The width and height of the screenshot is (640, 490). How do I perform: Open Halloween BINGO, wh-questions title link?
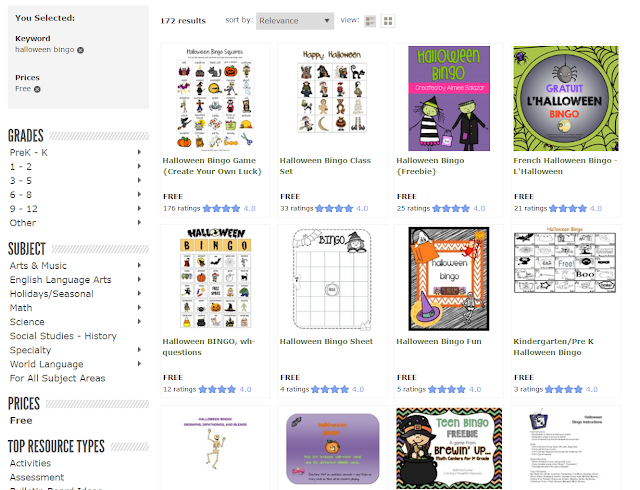(209, 347)
